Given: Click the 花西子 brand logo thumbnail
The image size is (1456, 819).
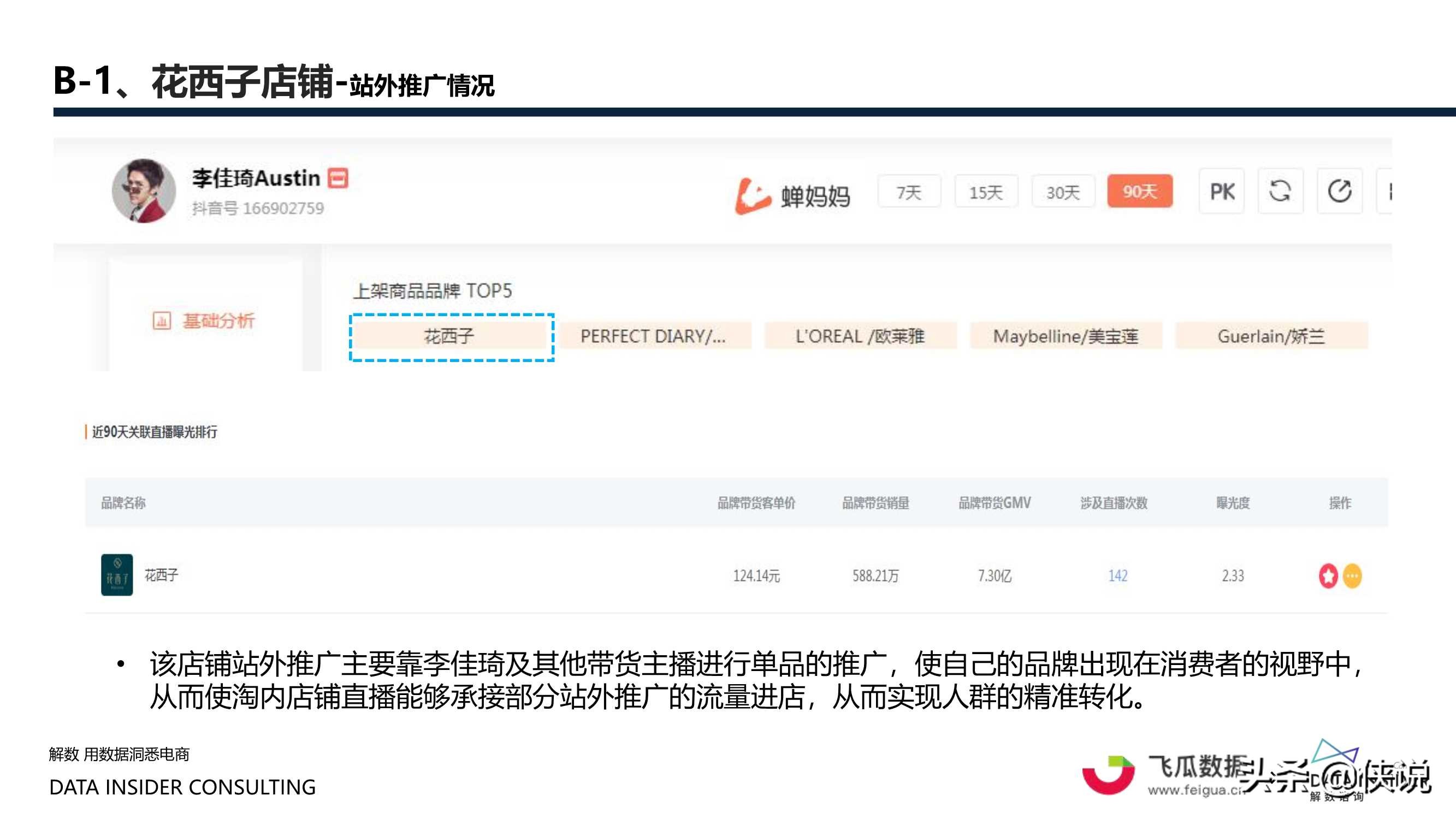Looking at the screenshot, I should [117, 575].
